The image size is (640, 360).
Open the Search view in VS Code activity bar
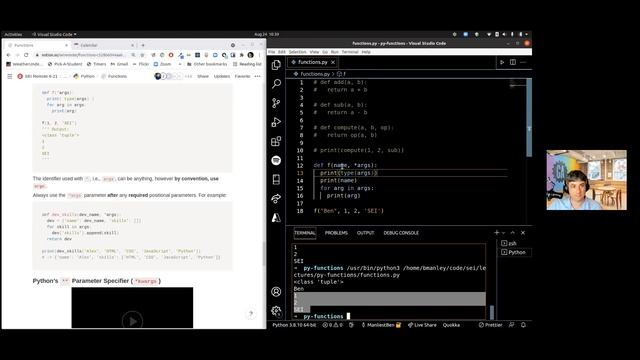click(x=276, y=84)
